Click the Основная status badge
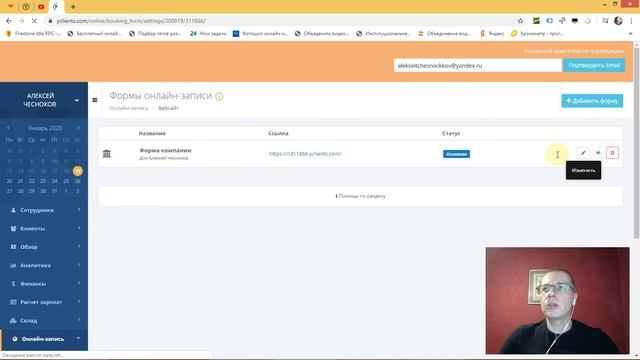640x360 pixels. pyautogui.click(x=456, y=154)
